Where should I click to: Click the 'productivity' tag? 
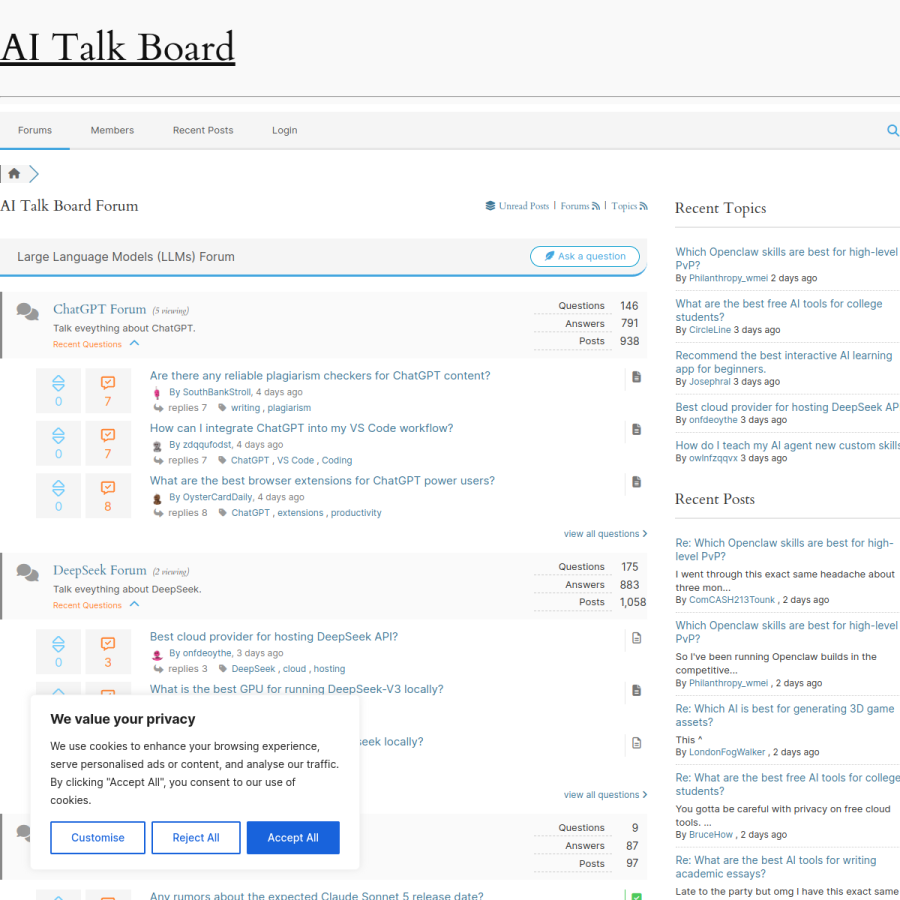[356, 513]
